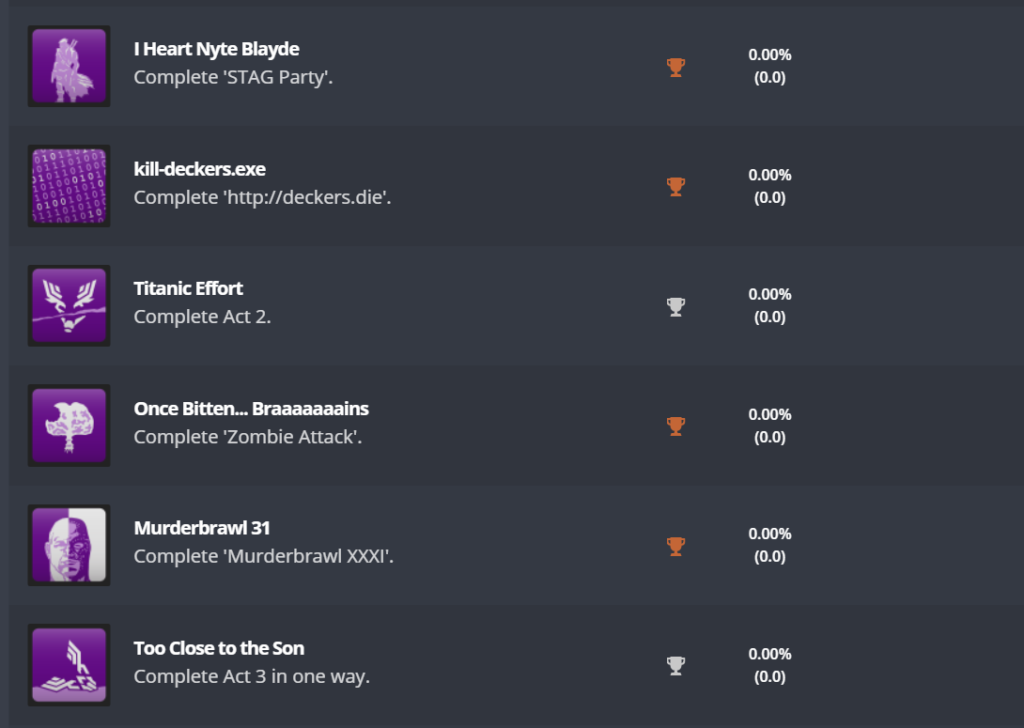Open Once Bitten... Braaaaaaains trophy title

(x=251, y=409)
